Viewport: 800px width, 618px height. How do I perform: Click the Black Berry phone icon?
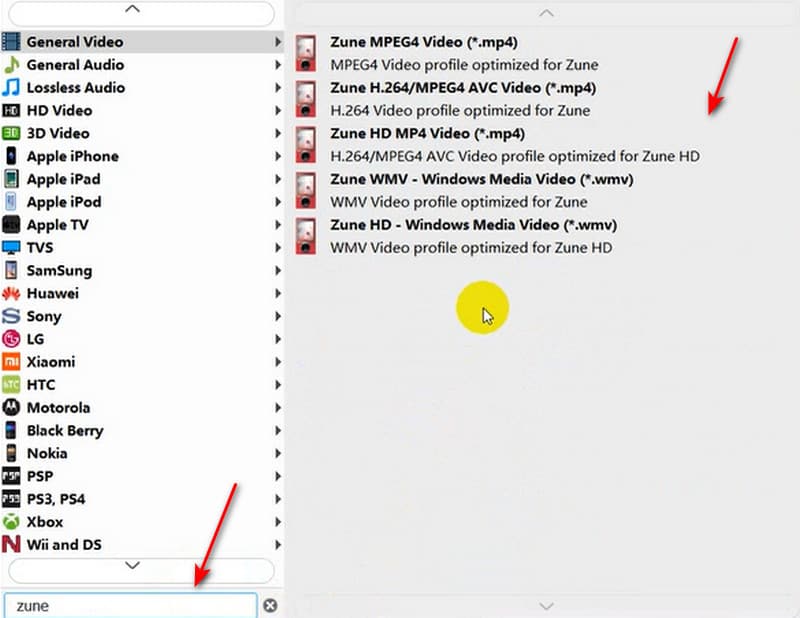point(11,430)
